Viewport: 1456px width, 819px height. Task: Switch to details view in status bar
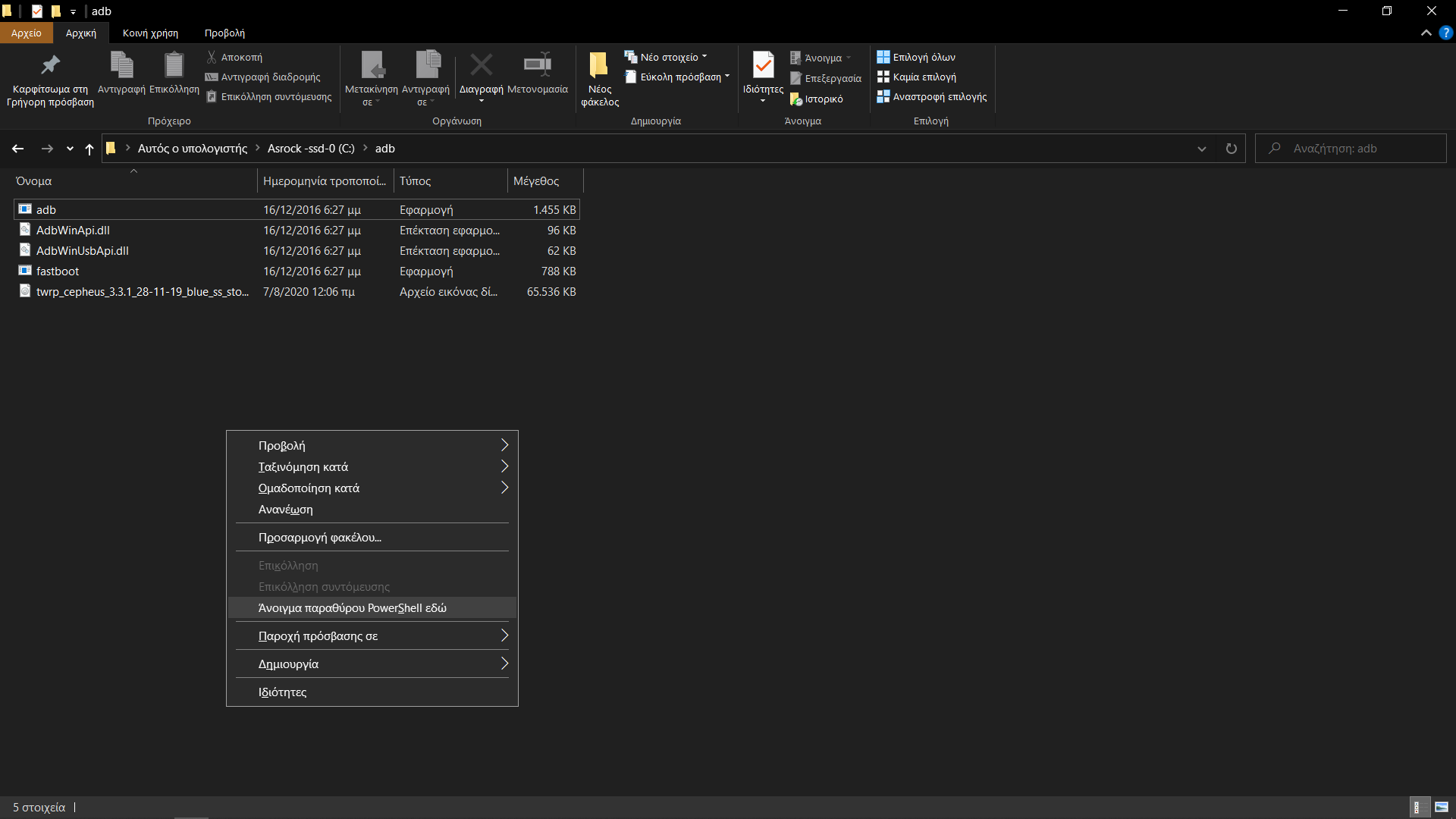[x=1417, y=807]
